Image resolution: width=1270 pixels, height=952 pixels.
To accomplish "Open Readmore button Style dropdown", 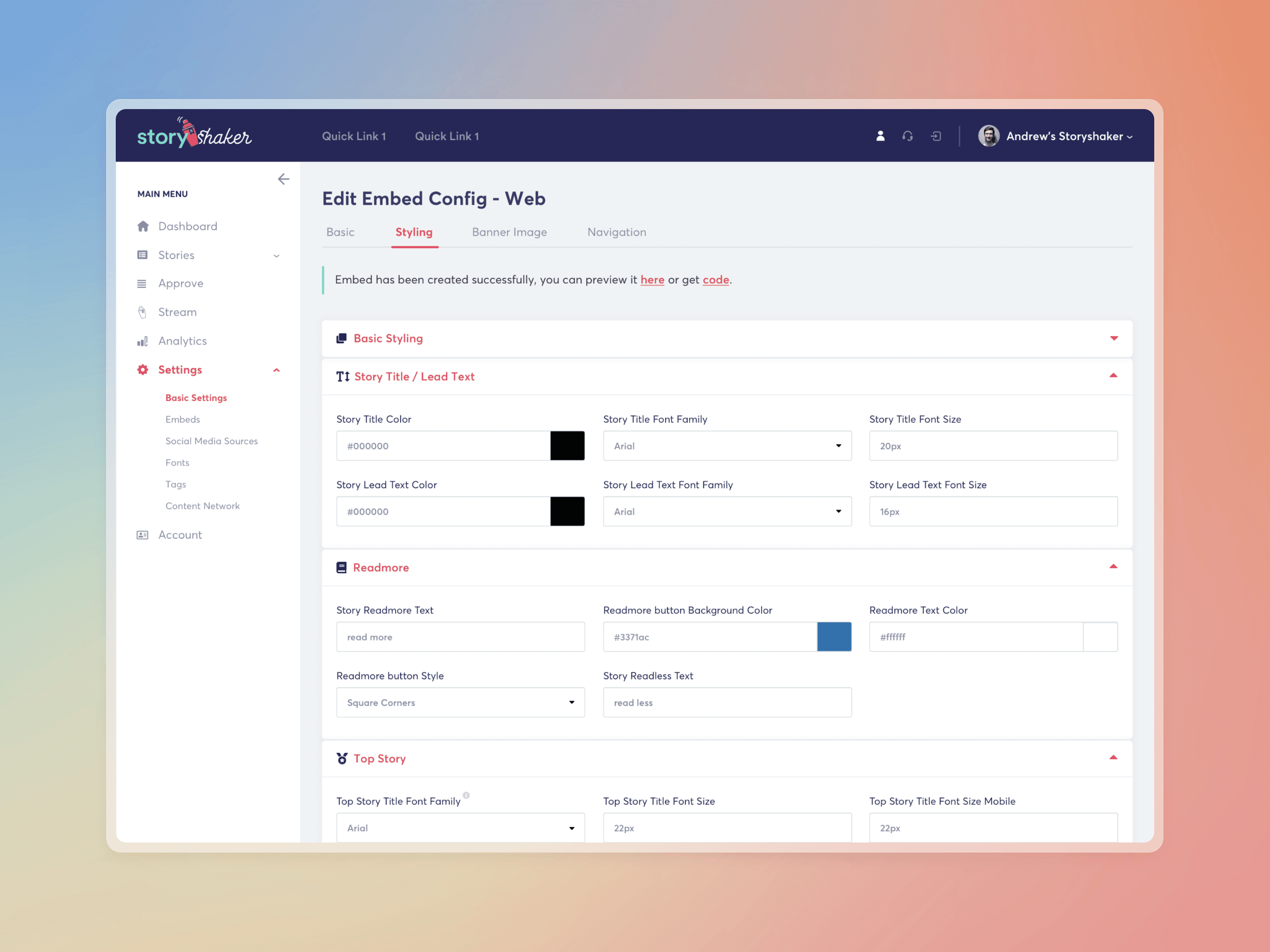I will [x=461, y=702].
